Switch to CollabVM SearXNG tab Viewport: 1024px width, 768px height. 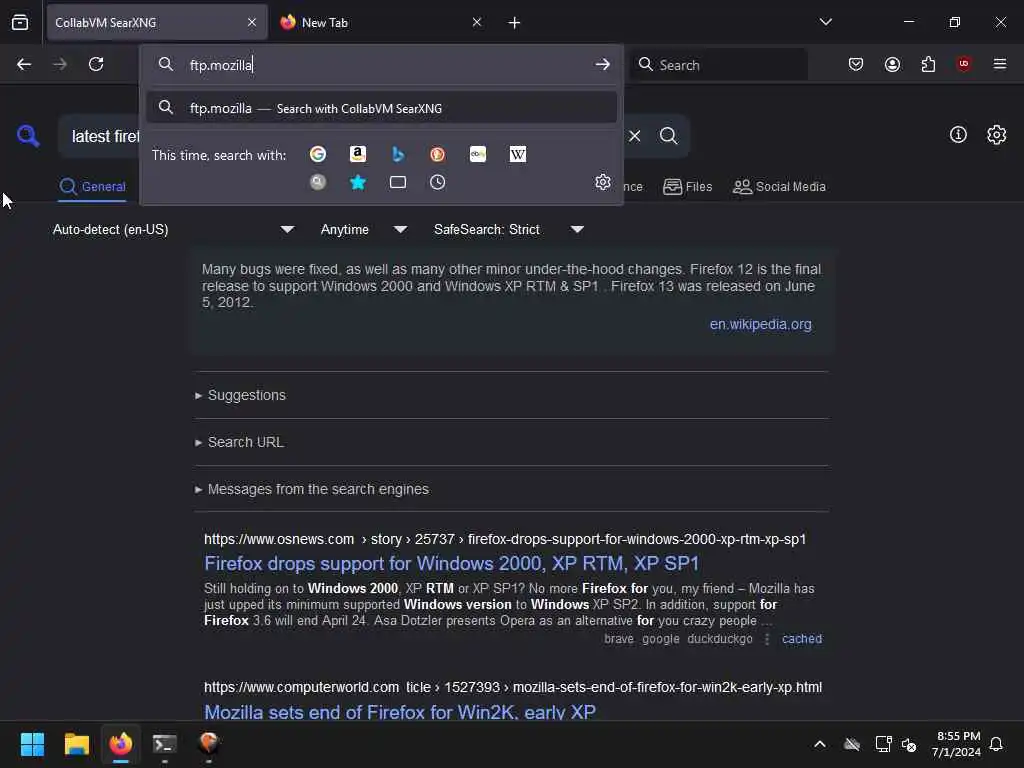tap(157, 23)
